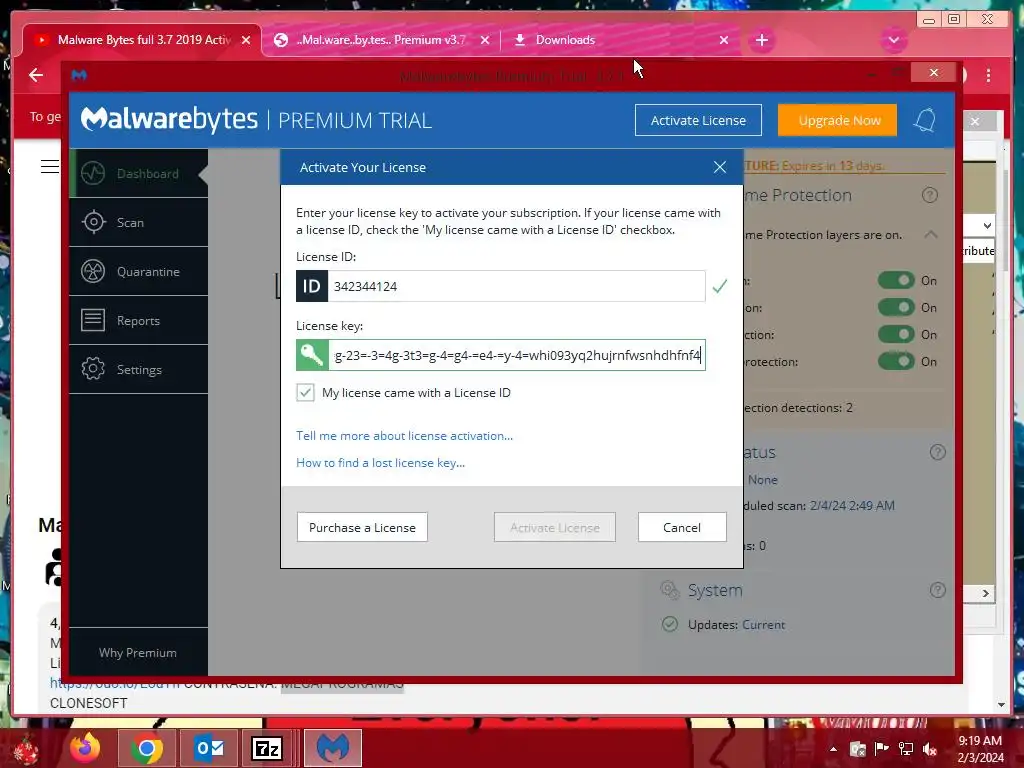1024x768 pixels.
Task: Open How to find a lost license key link
Action: point(380,462)
